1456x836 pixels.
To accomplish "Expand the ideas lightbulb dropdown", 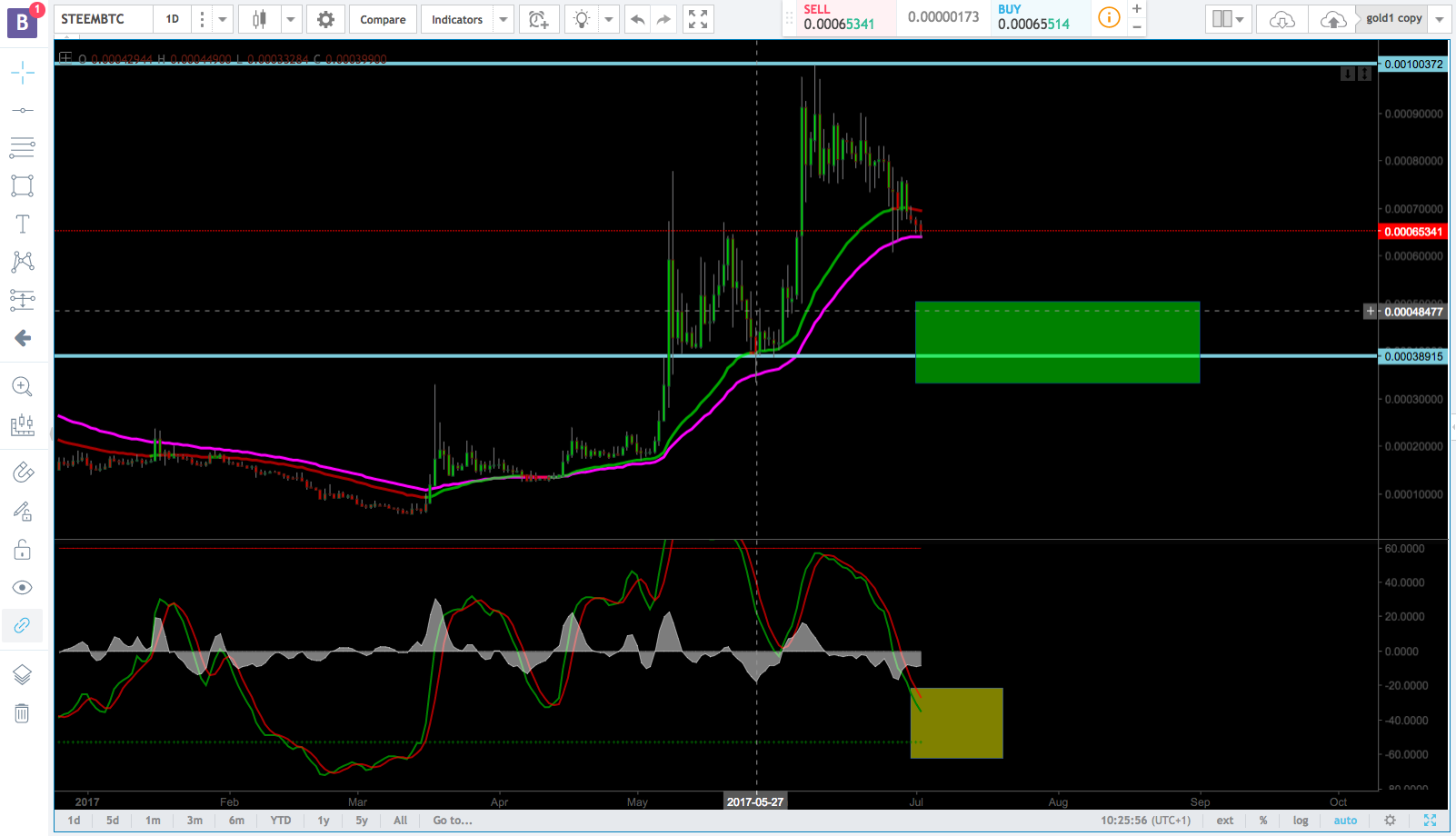I will pyautogui.click(x=609, y=19).
